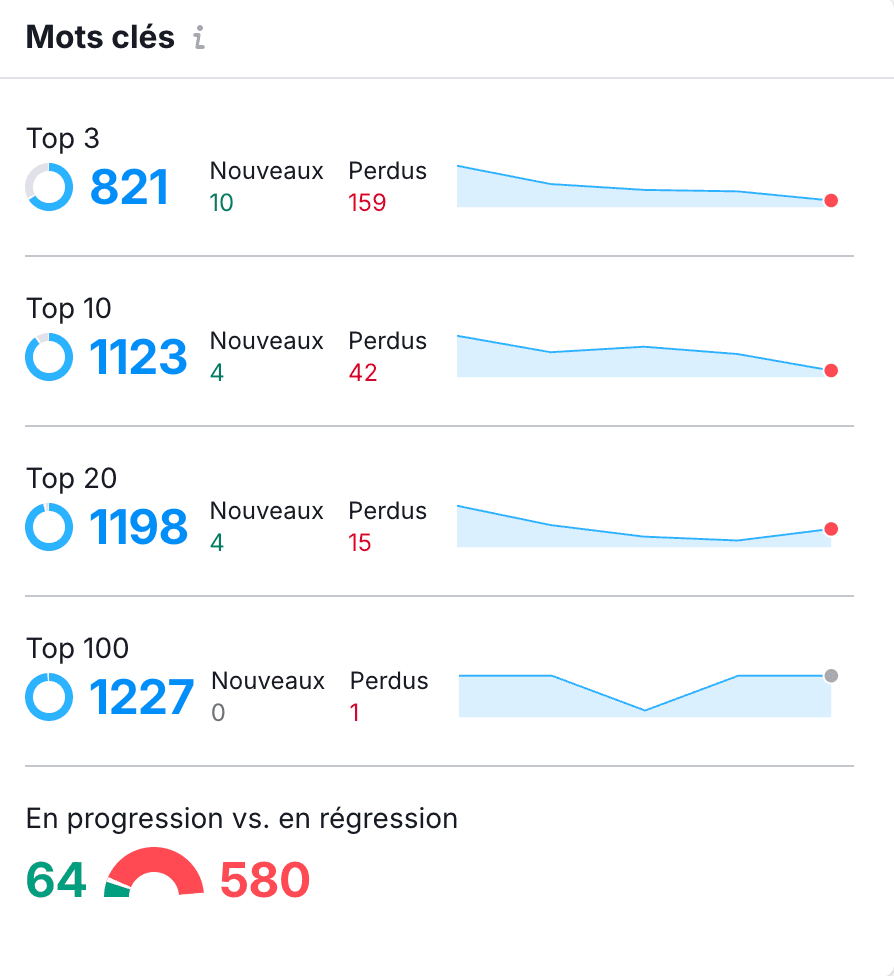Open the 580 declined keywords value

[x=265, y=880]
